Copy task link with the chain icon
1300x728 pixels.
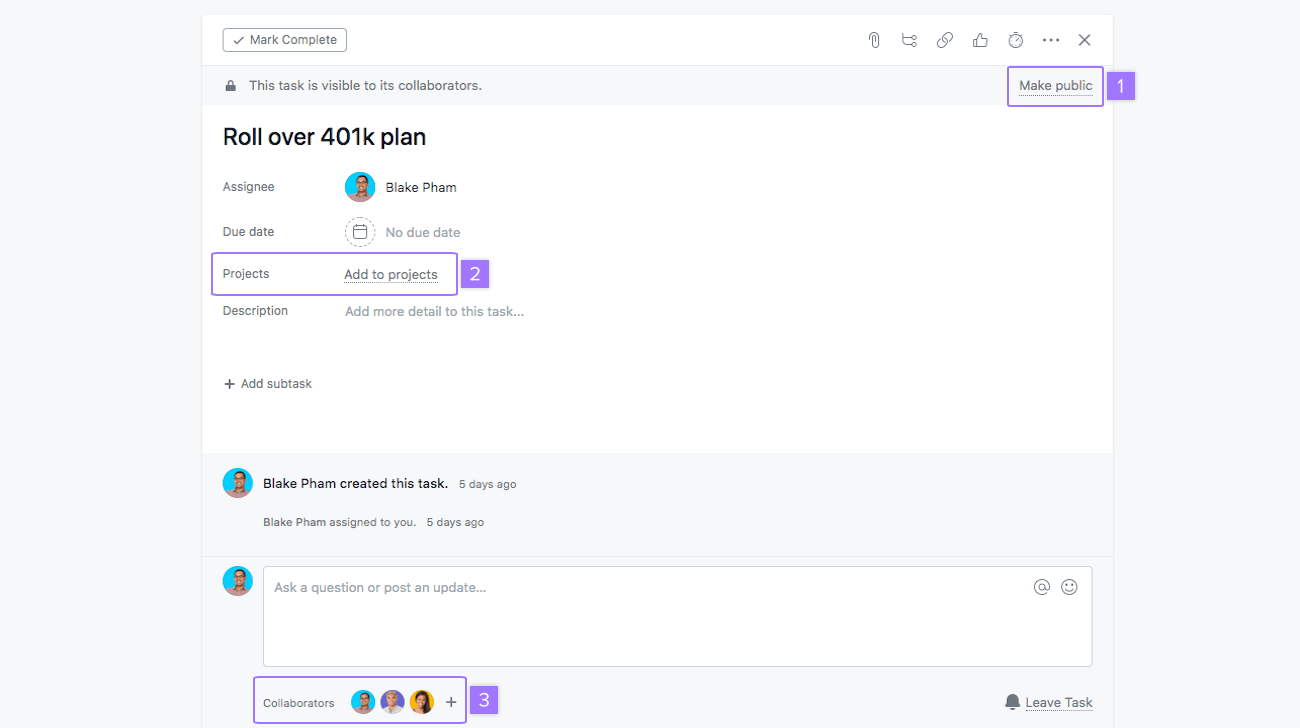(945, 40)
